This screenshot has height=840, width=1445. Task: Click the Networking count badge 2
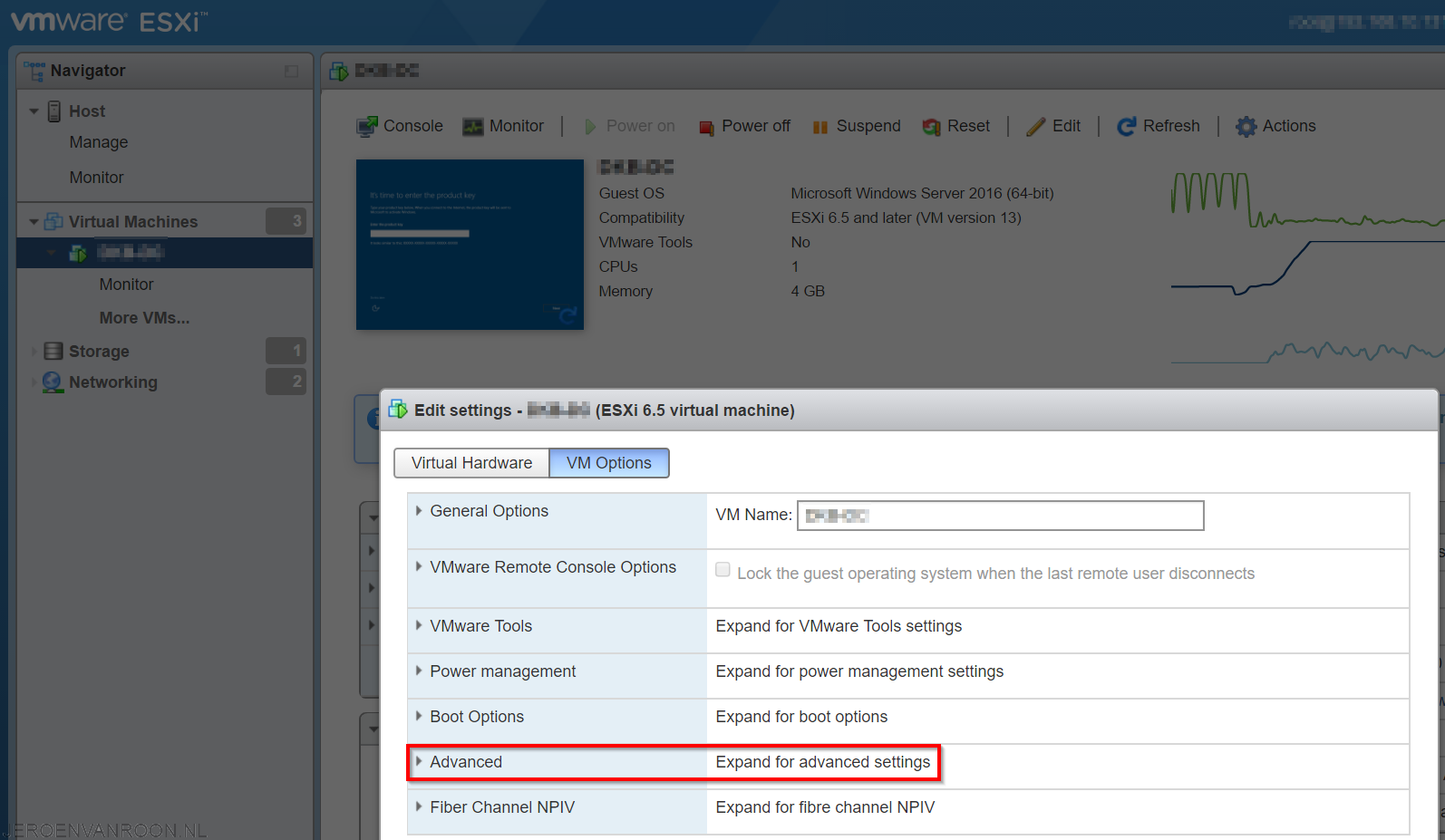(x=286, y=381)
